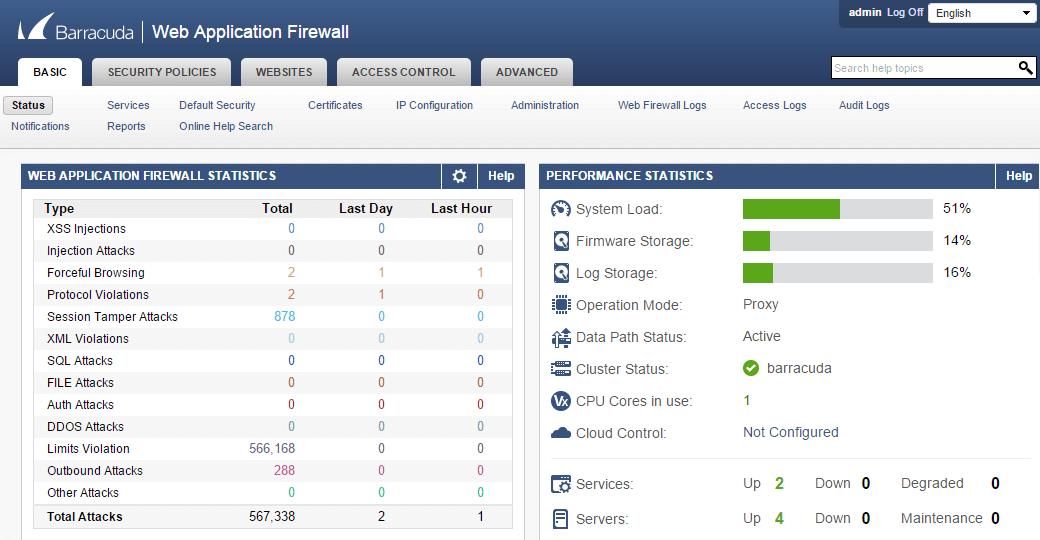Click the Services Degraded count 0
This screenshot has height=540, width=1040.
click(996, 484)
